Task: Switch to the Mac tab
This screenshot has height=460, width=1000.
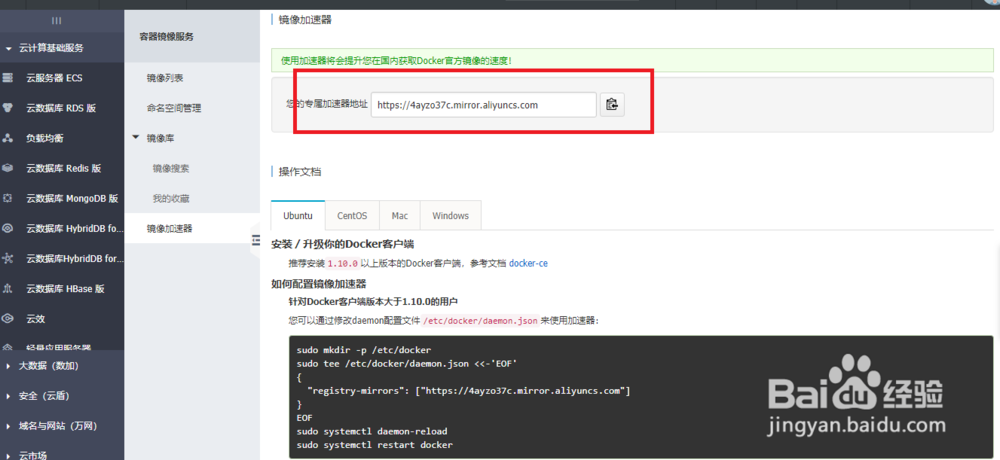Action: click(x=400, y=216)
